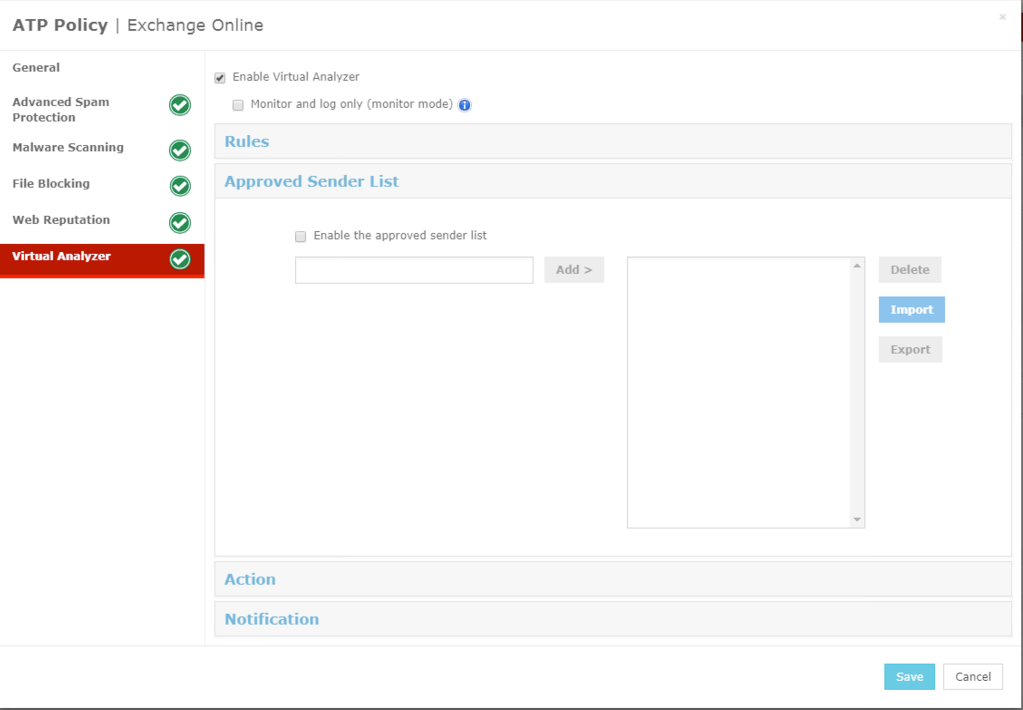
Task: Save the ATP policy
Action: 909,677
